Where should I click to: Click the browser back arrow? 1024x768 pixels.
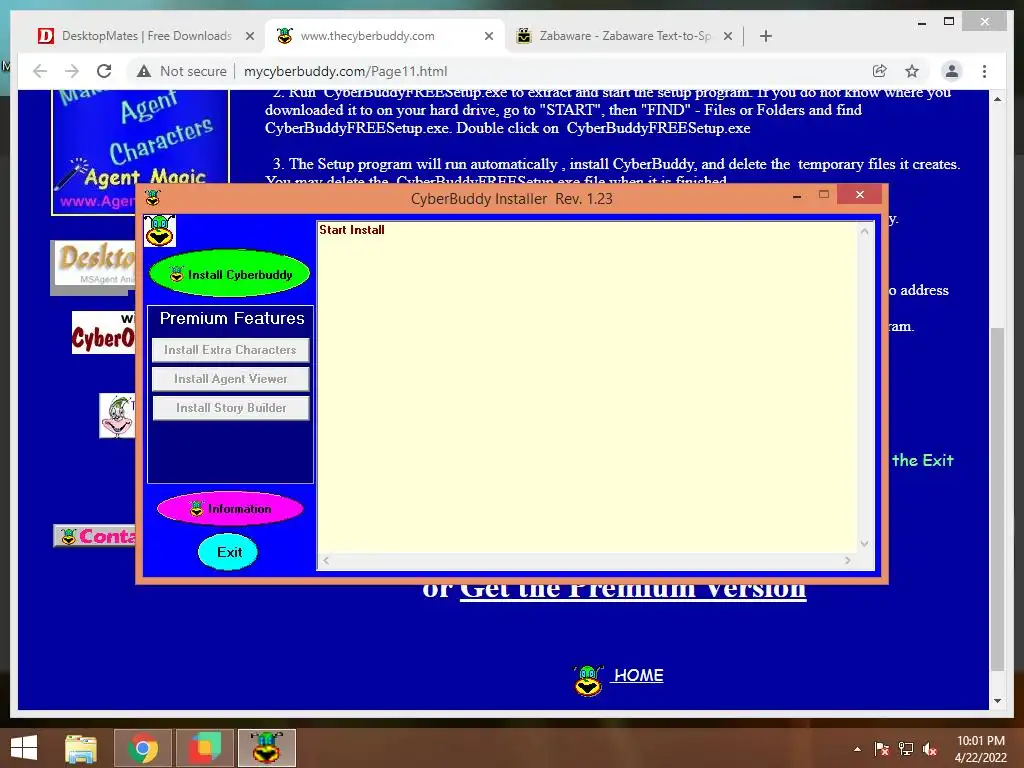coord(40,71)
